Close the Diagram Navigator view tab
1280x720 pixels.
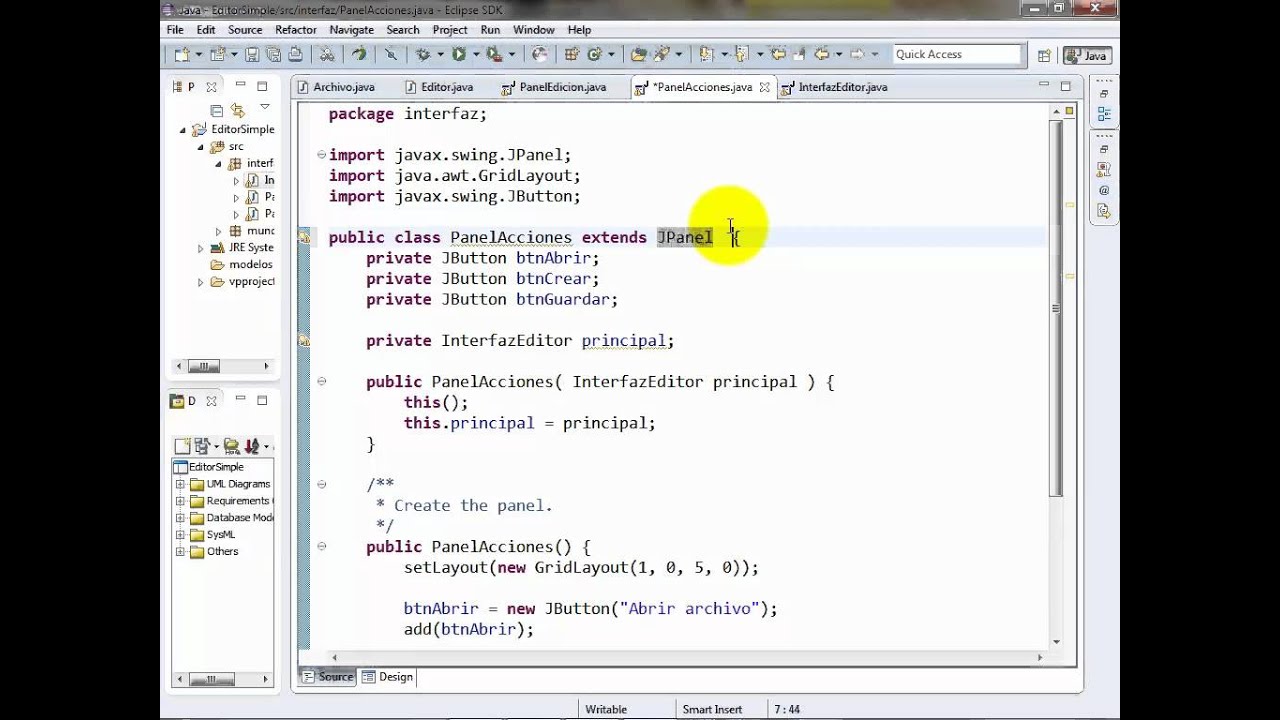click(211, 401)
